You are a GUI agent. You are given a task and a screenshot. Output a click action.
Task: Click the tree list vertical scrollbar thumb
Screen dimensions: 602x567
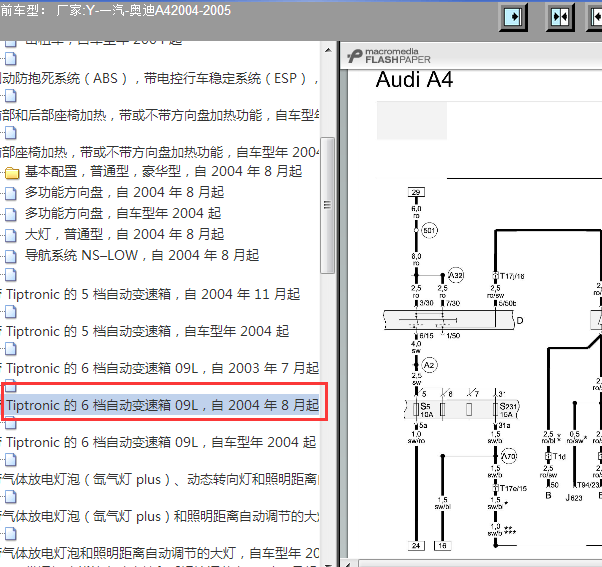click(x=327, y=205)
